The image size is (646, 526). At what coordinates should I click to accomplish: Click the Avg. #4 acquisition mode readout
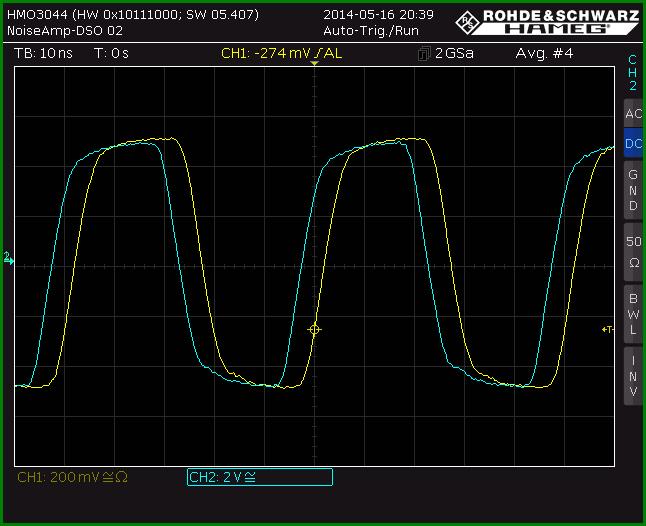click(544, 53)
